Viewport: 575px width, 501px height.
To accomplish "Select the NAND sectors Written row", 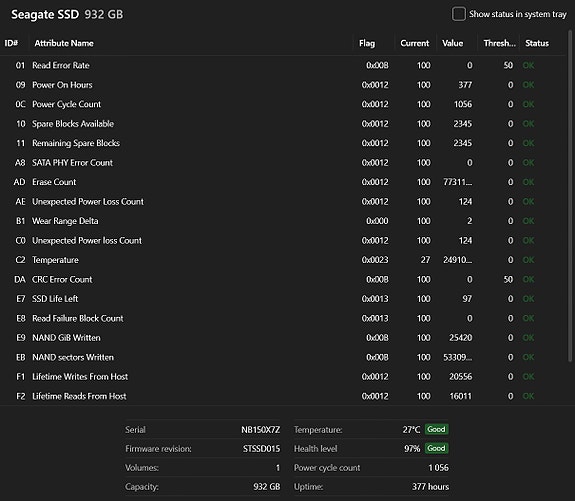I will point(282,357).
